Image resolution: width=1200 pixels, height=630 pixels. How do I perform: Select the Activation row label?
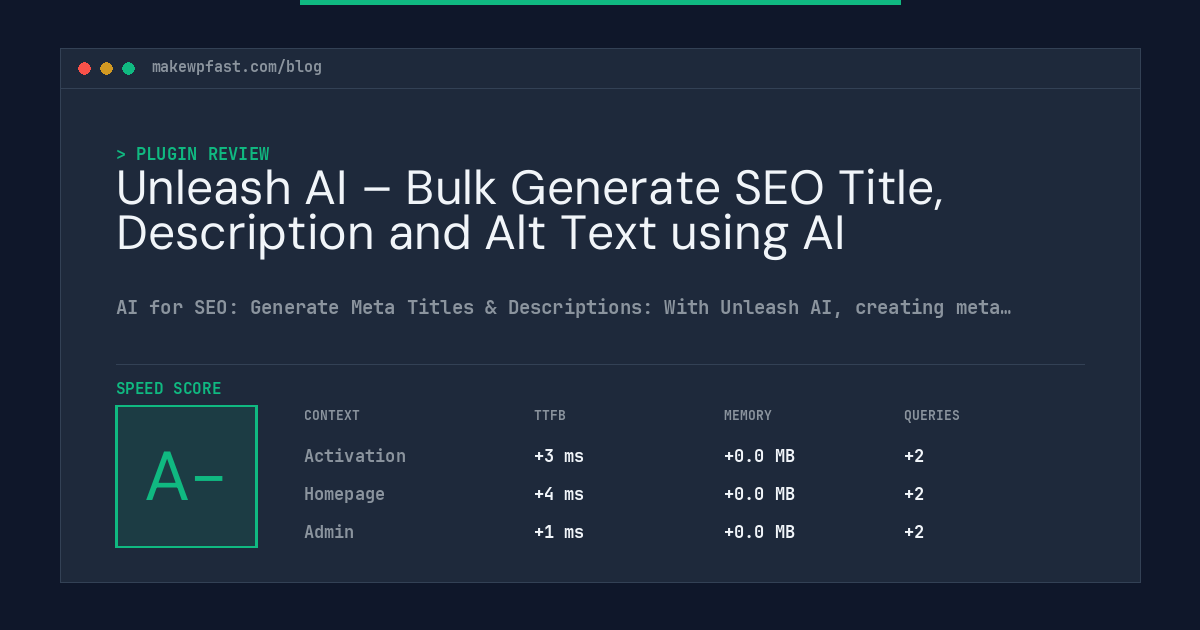pos(355,456)
